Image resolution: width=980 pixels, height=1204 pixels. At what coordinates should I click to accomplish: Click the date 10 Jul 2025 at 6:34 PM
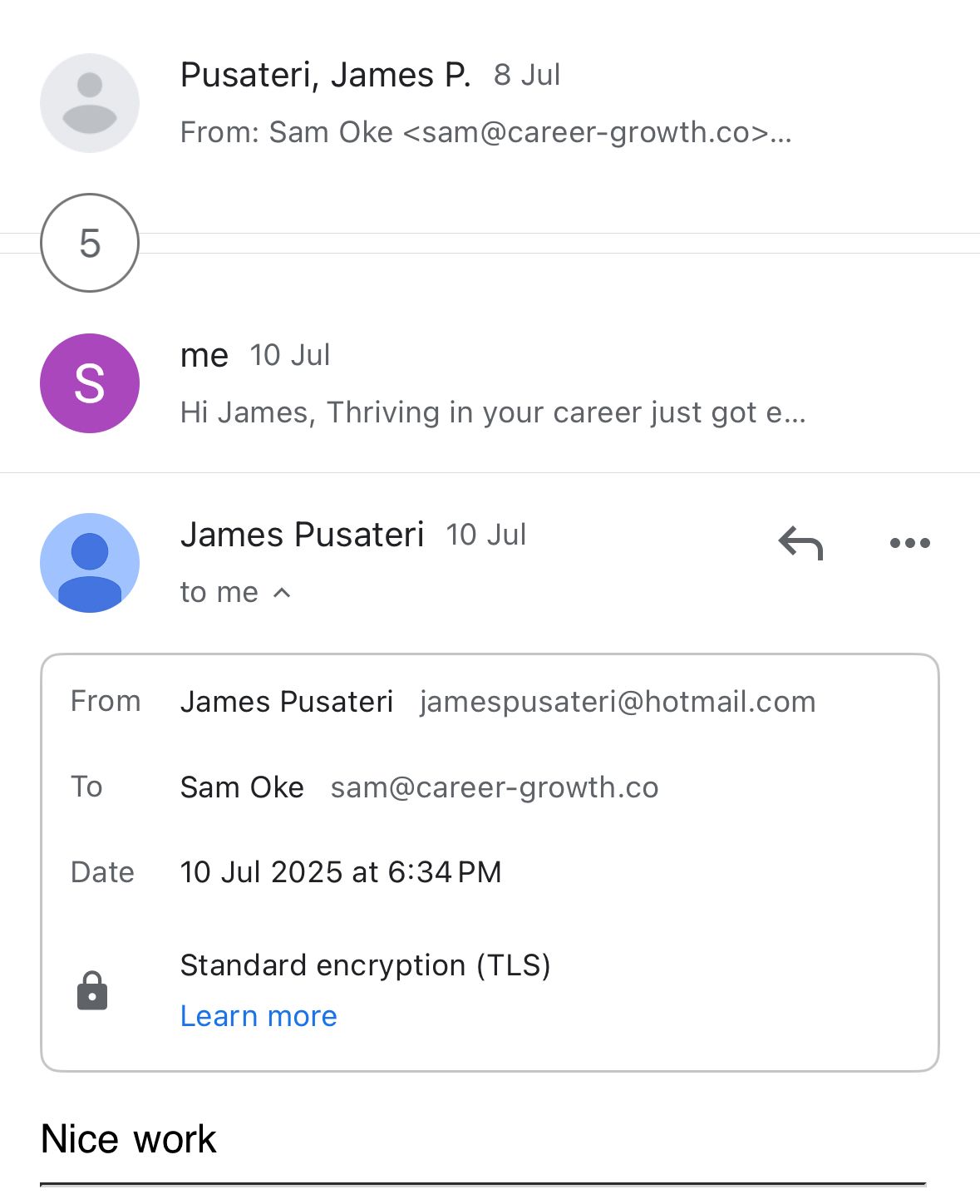tap(341, 872)
